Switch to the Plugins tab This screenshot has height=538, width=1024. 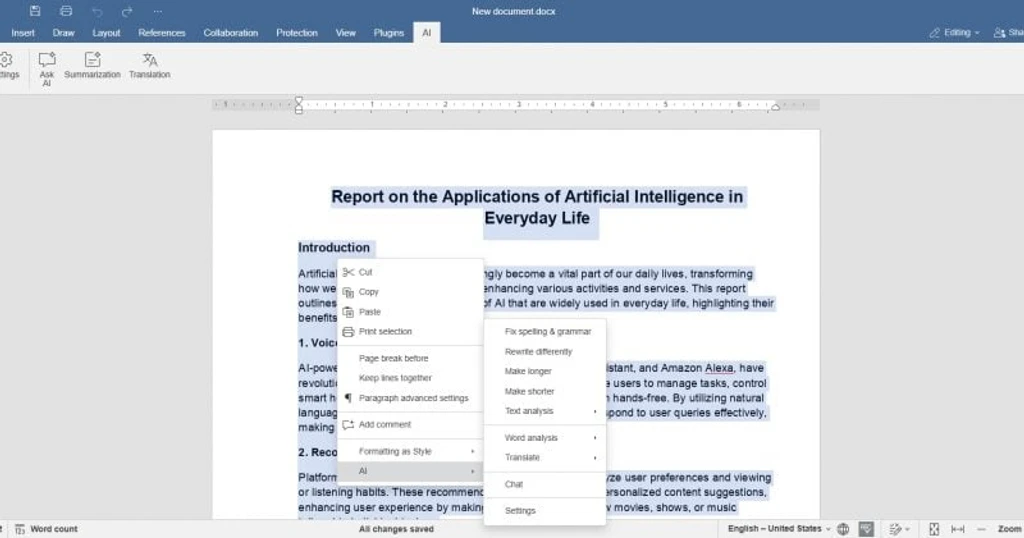[x=389, y=33]
